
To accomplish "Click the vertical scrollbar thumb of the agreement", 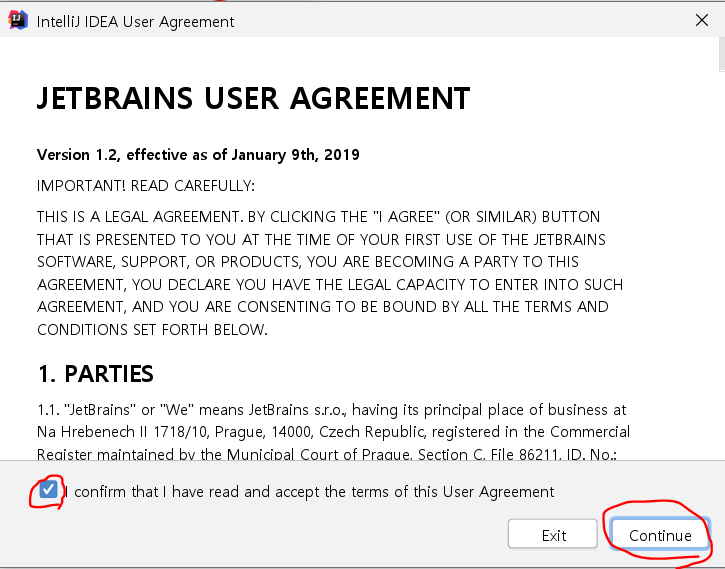I will click(722, 55).
